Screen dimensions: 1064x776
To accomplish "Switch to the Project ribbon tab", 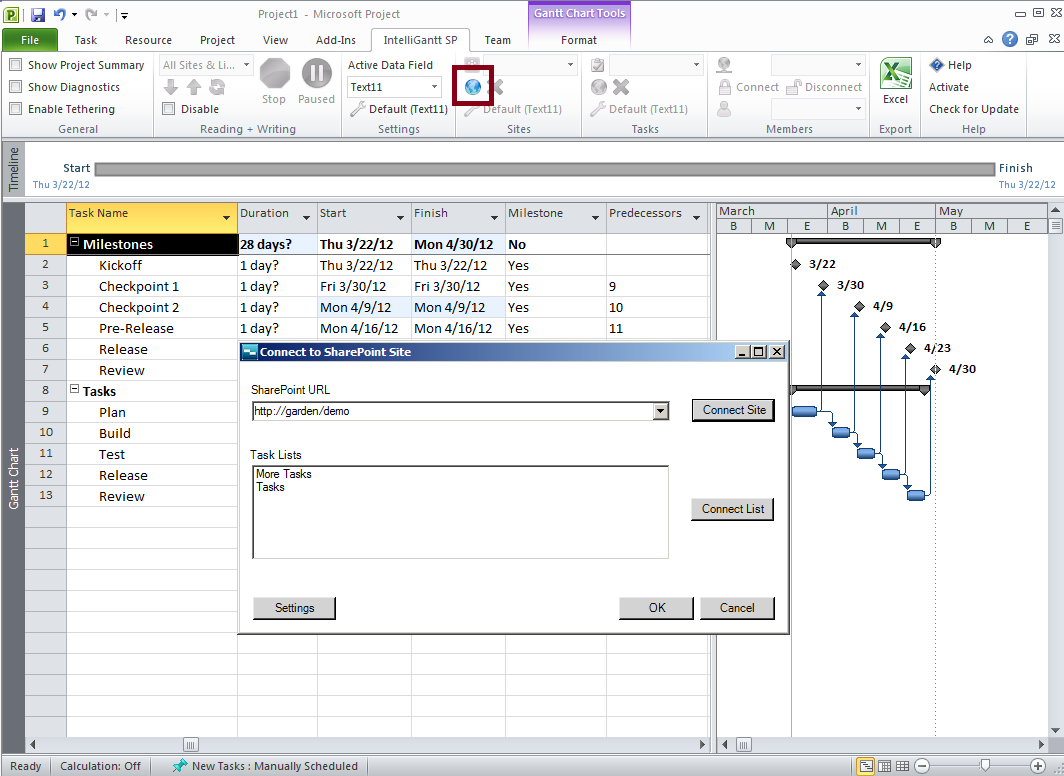I will click(x=217, y=40).
